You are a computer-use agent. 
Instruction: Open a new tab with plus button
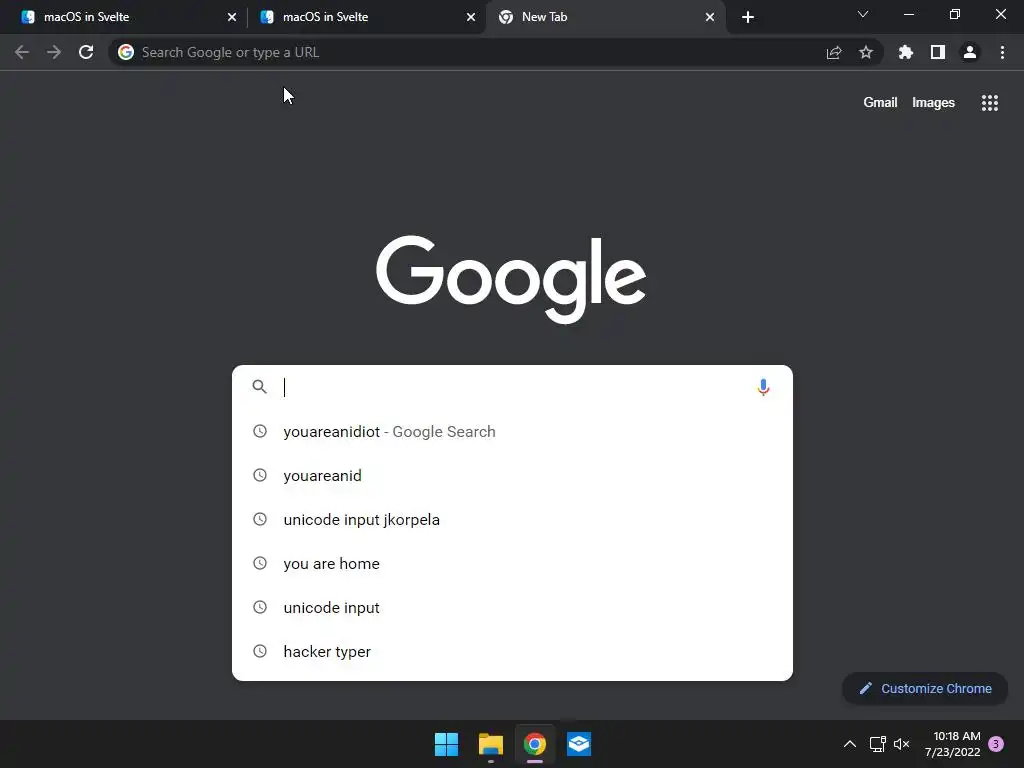pos(748,17)
